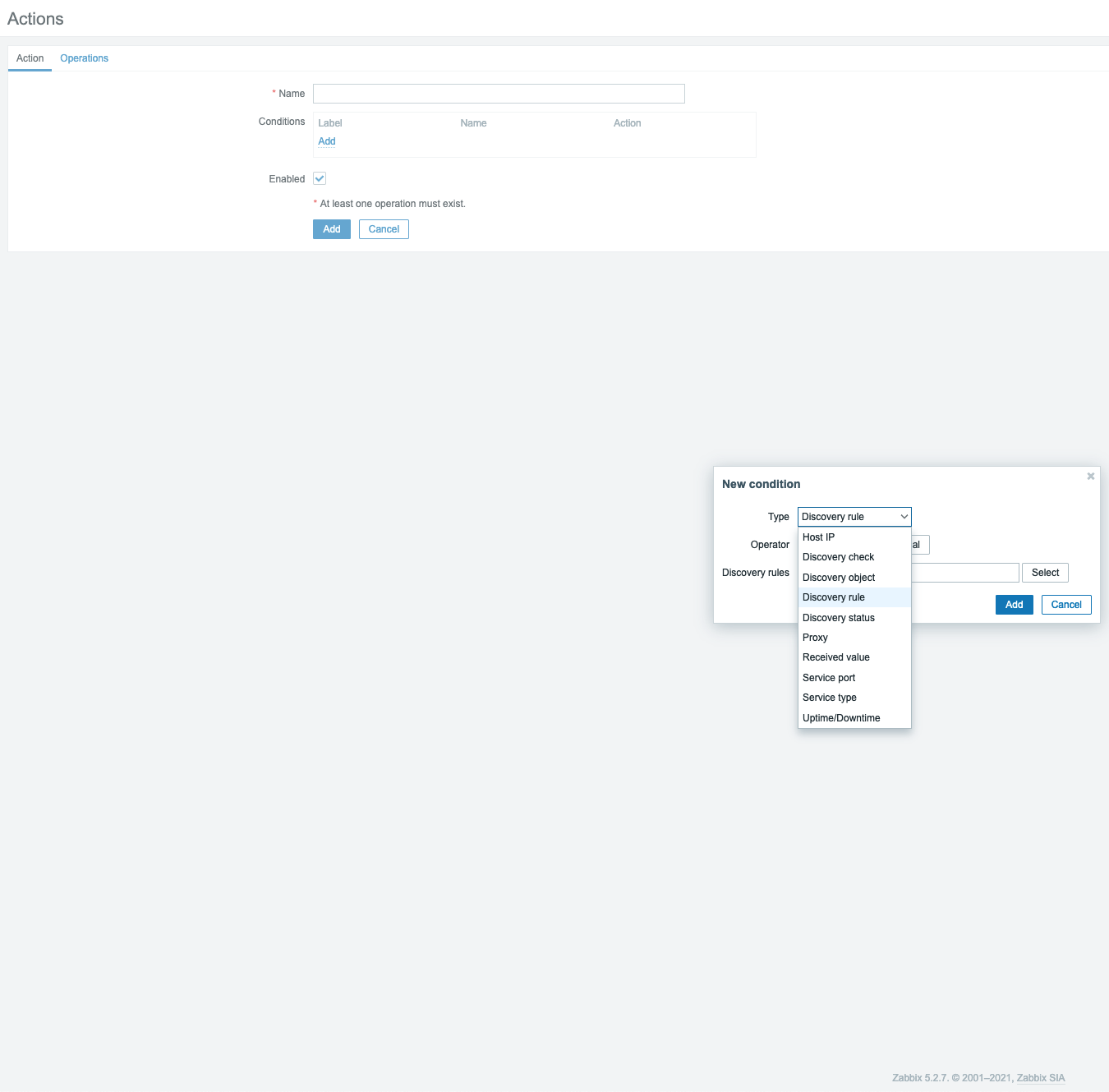This screenshot has width=1109, height=1092.
Task: Click the New condition dialog title
Action: coord(762,484)
